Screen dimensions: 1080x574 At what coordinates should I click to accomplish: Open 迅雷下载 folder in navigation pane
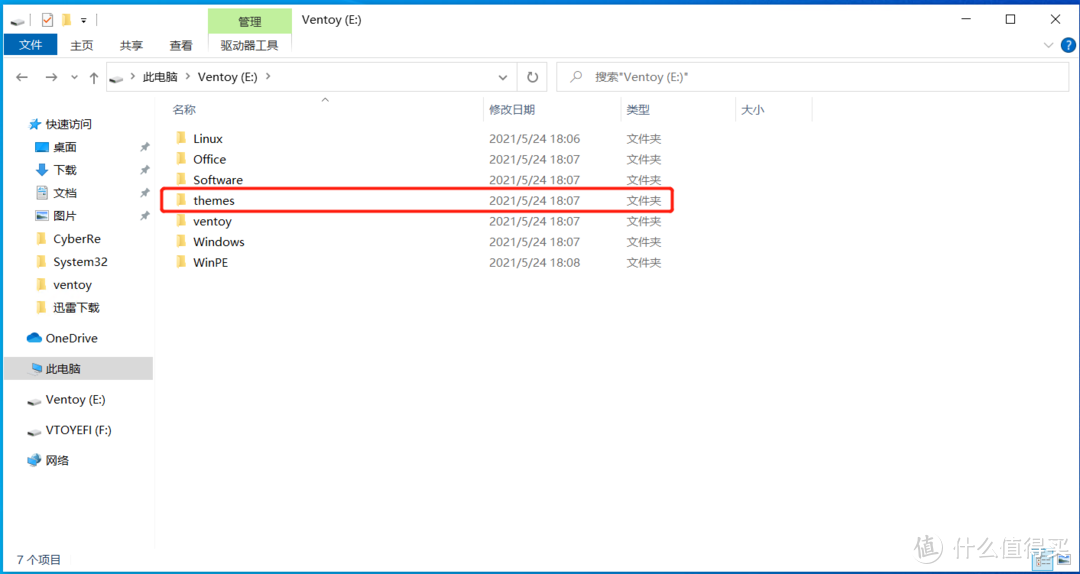[76, 307]
